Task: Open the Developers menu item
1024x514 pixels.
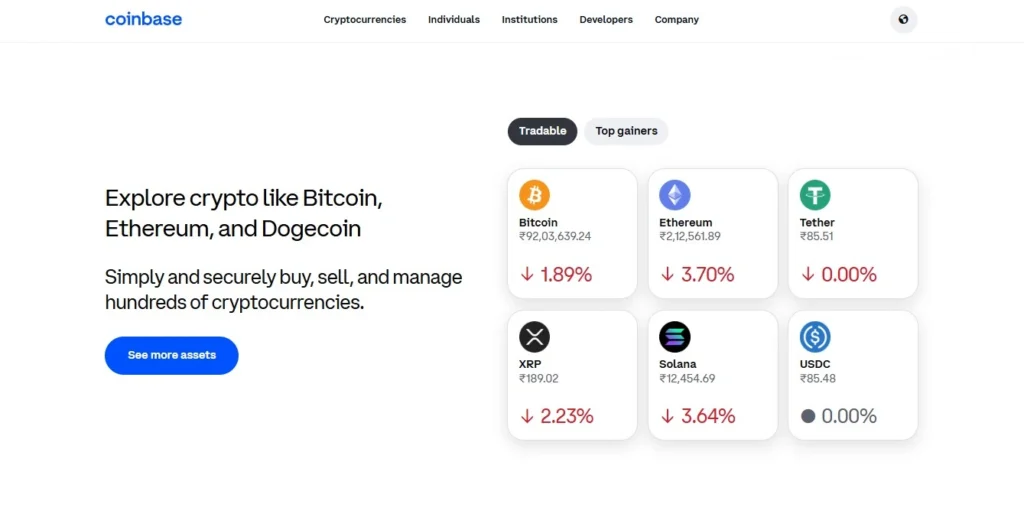Action: [606, 20]
